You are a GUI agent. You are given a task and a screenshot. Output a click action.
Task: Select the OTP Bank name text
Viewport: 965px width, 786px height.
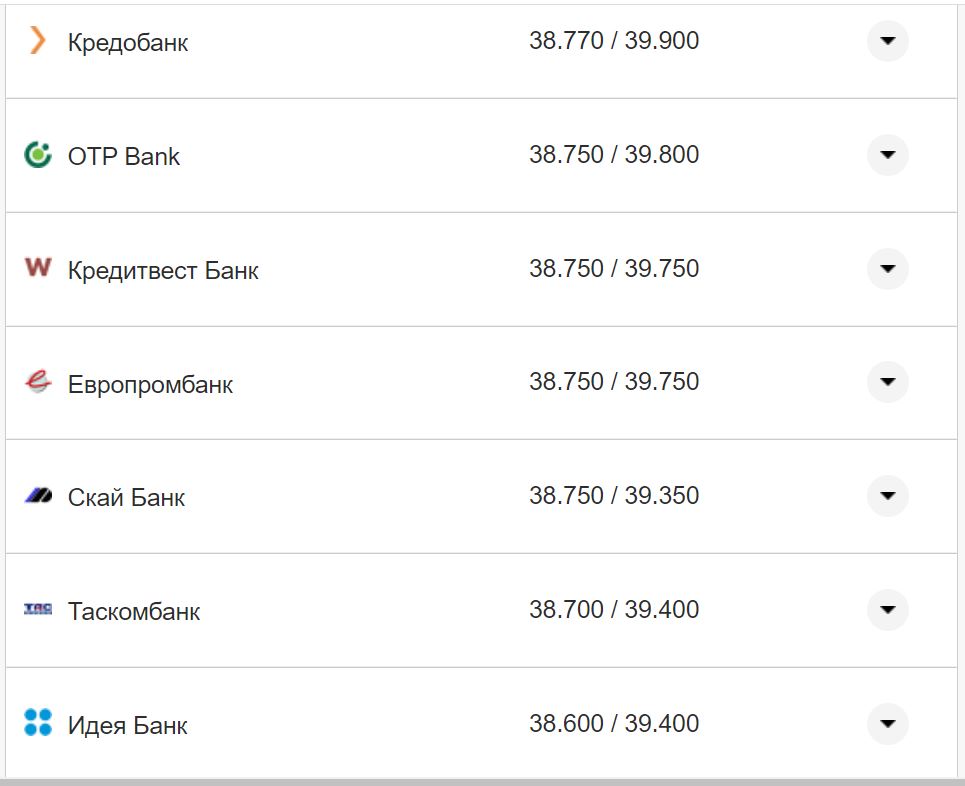point(124,156)
